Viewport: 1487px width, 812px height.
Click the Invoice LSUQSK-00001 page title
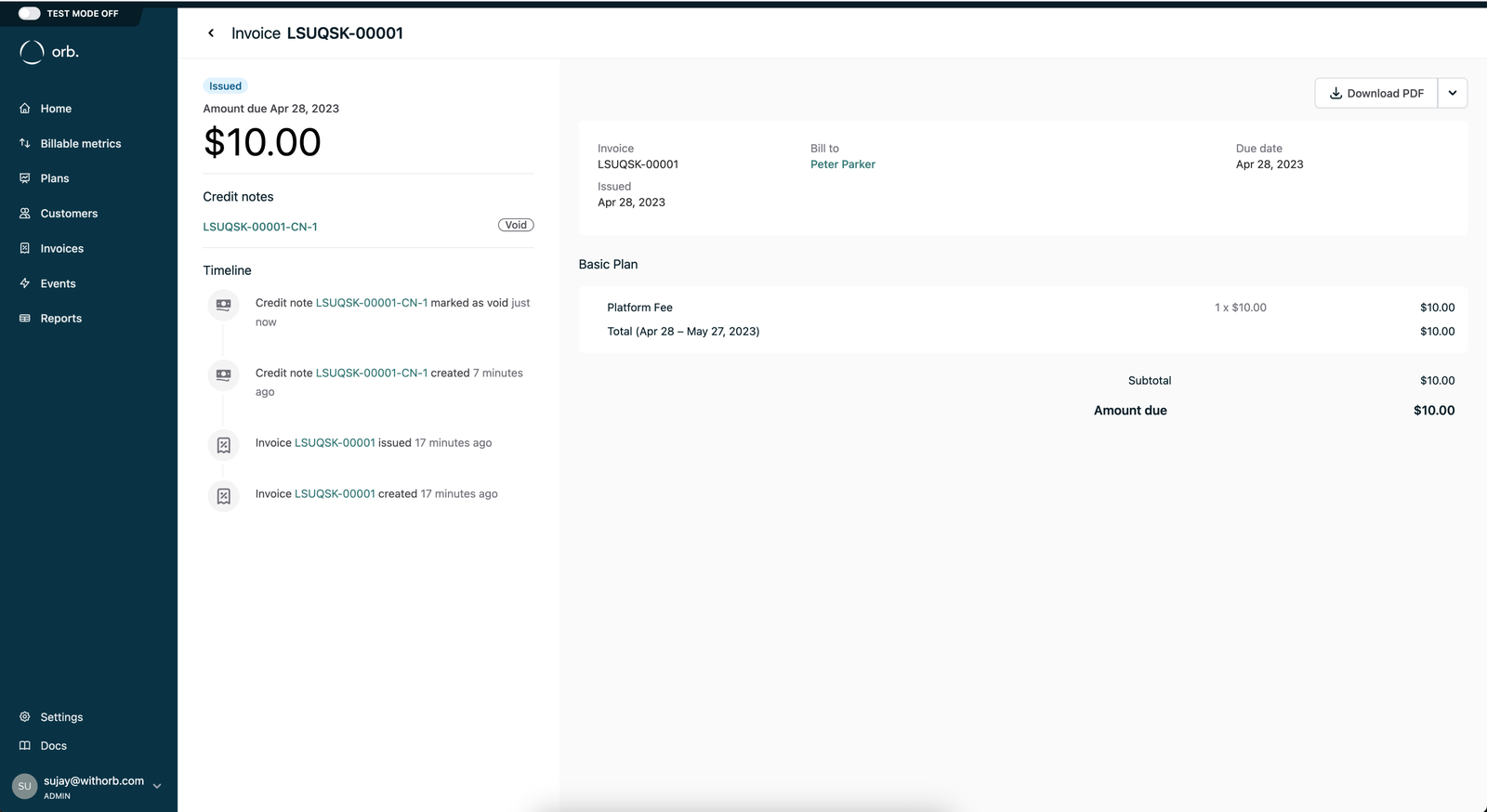(317, 33)
